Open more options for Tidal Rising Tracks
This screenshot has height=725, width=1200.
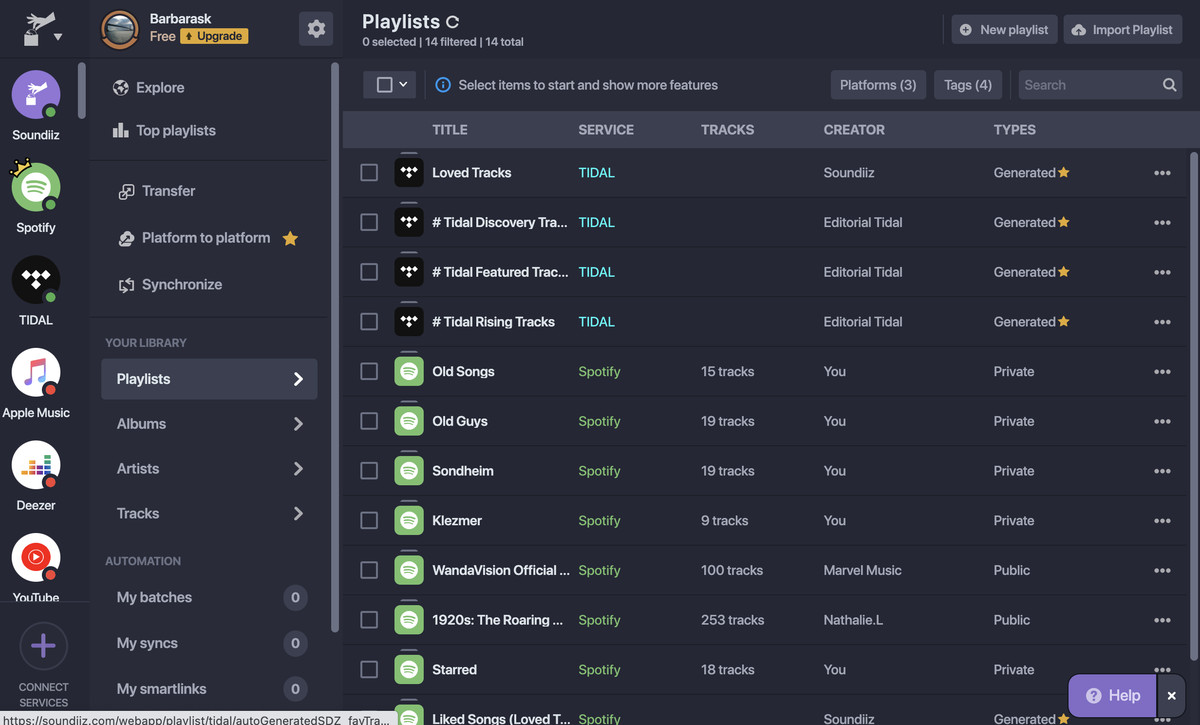tap(1162, 322)
